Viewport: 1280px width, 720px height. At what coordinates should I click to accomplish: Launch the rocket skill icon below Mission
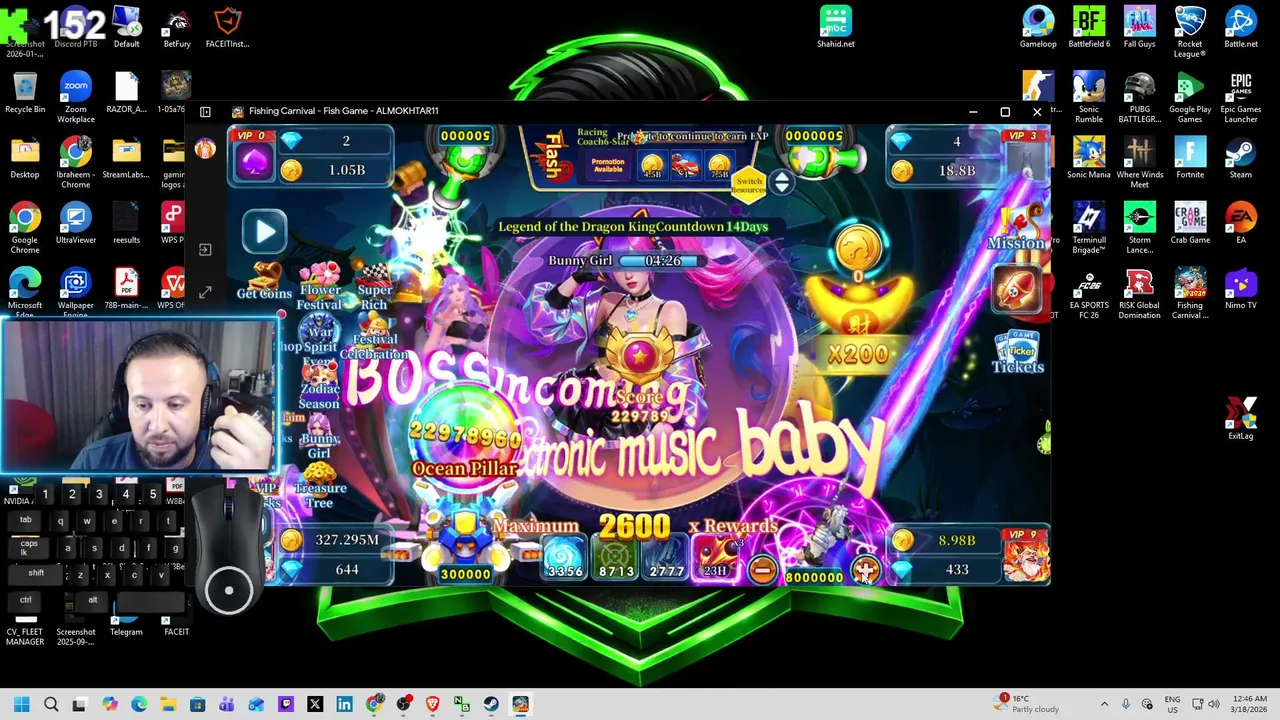(1016, 289)
